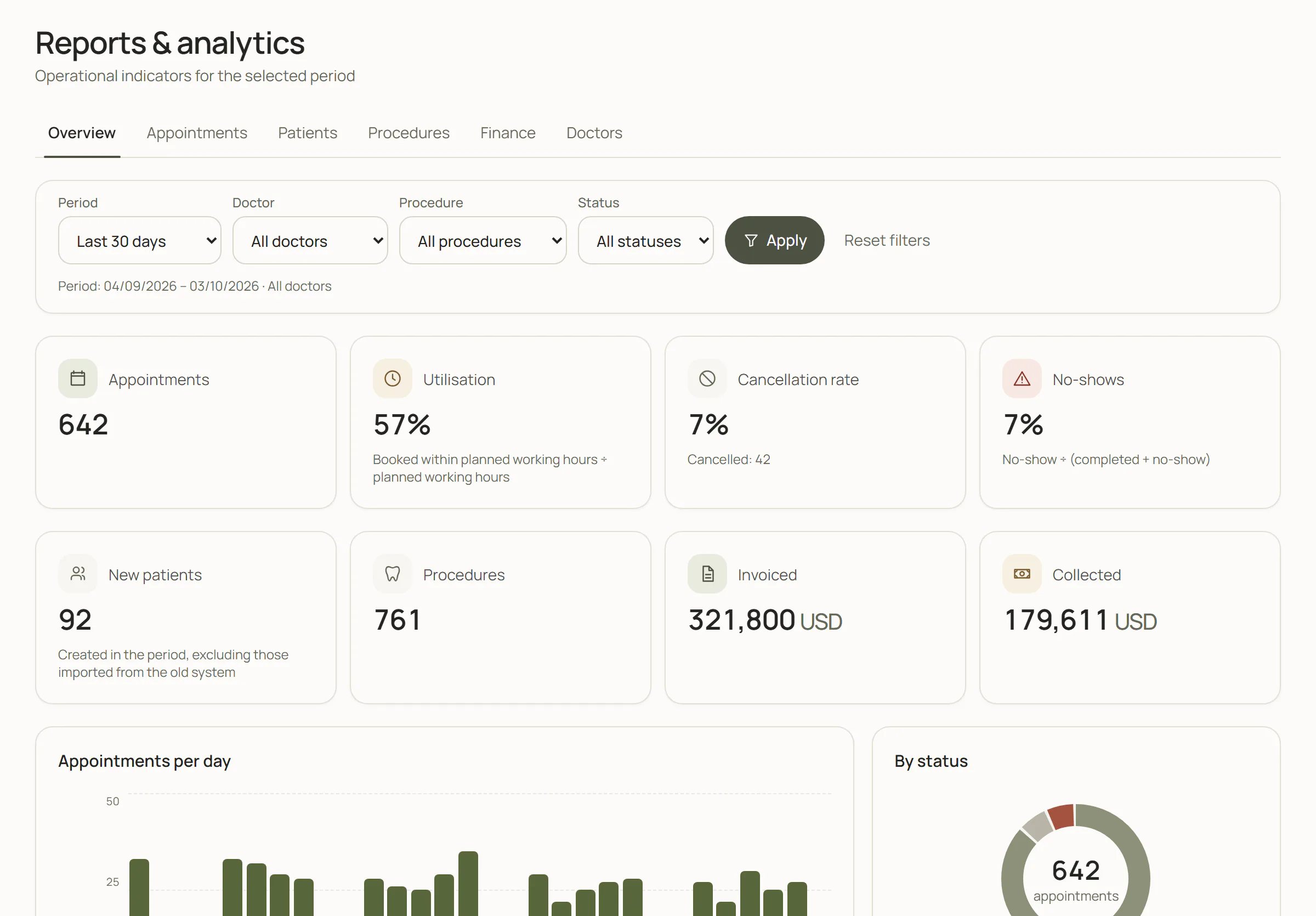Click the banknote icon on Collected card
Screen dimensions: 1316x916
pos(1022,574)
